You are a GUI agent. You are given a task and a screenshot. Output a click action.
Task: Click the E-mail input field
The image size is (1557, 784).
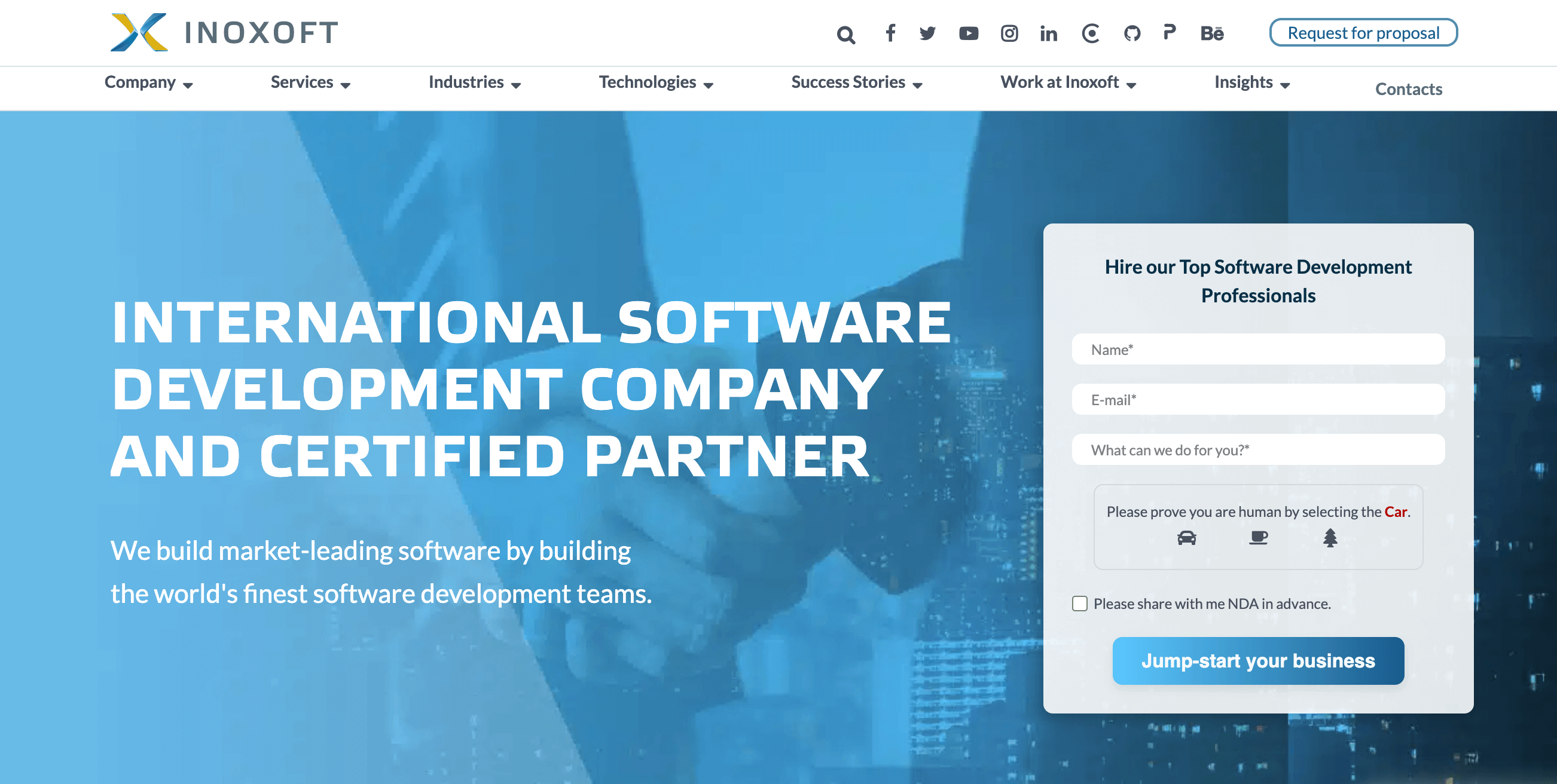(1259, 399)
